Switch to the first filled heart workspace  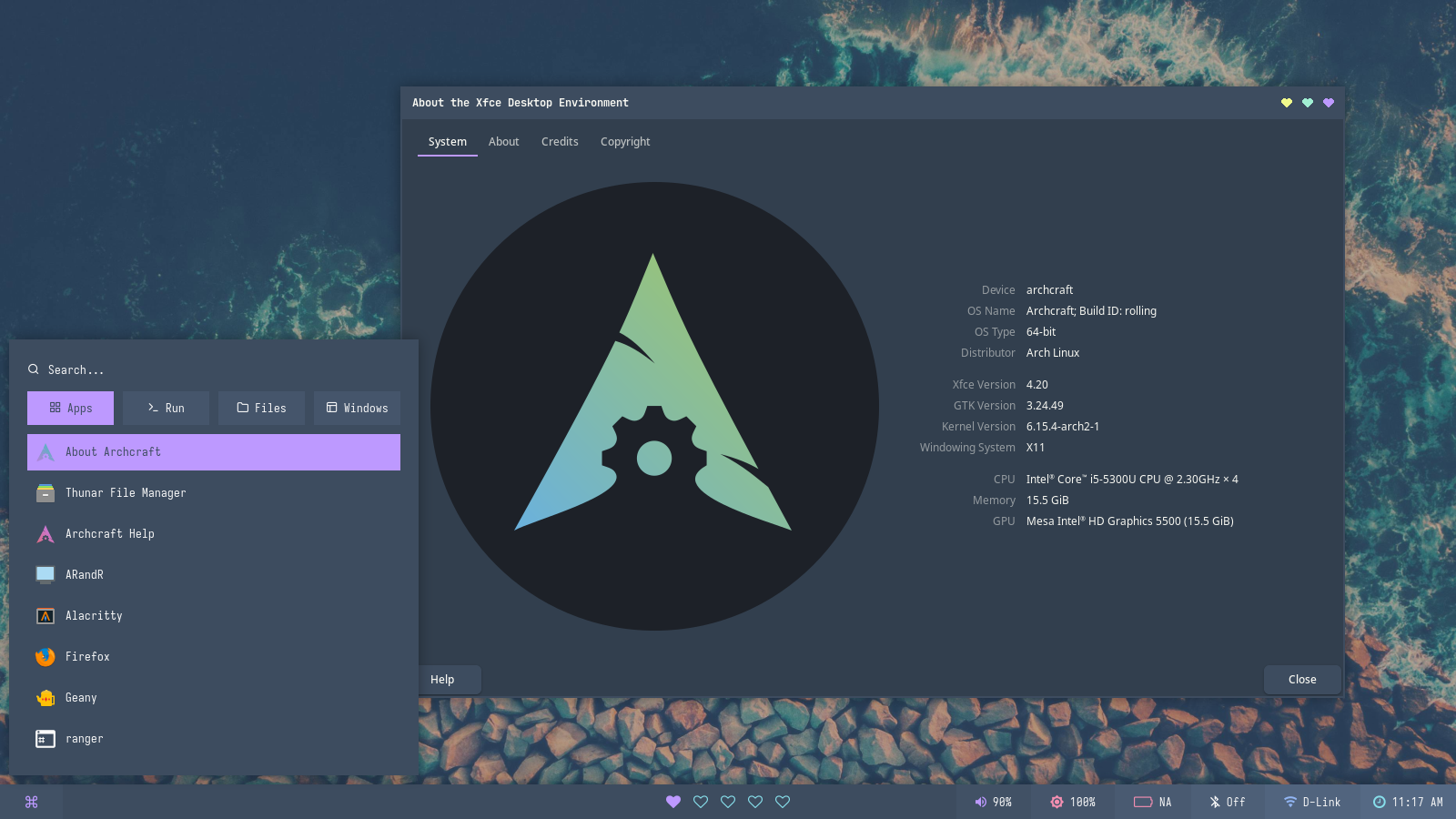pyautogui.click(x=673, y=802)
